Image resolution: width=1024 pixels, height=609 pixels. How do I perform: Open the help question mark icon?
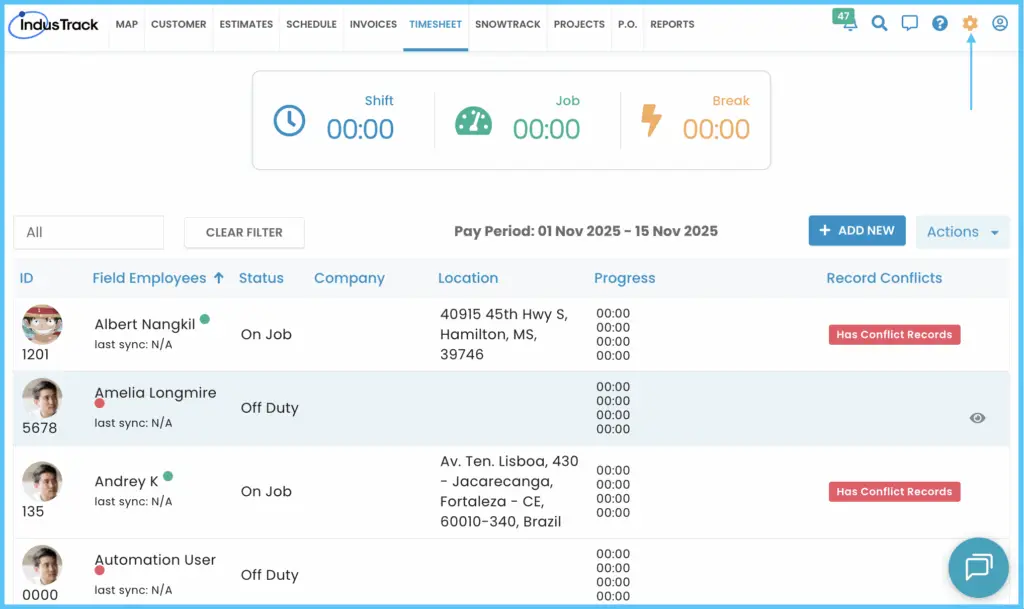(940, 23)
